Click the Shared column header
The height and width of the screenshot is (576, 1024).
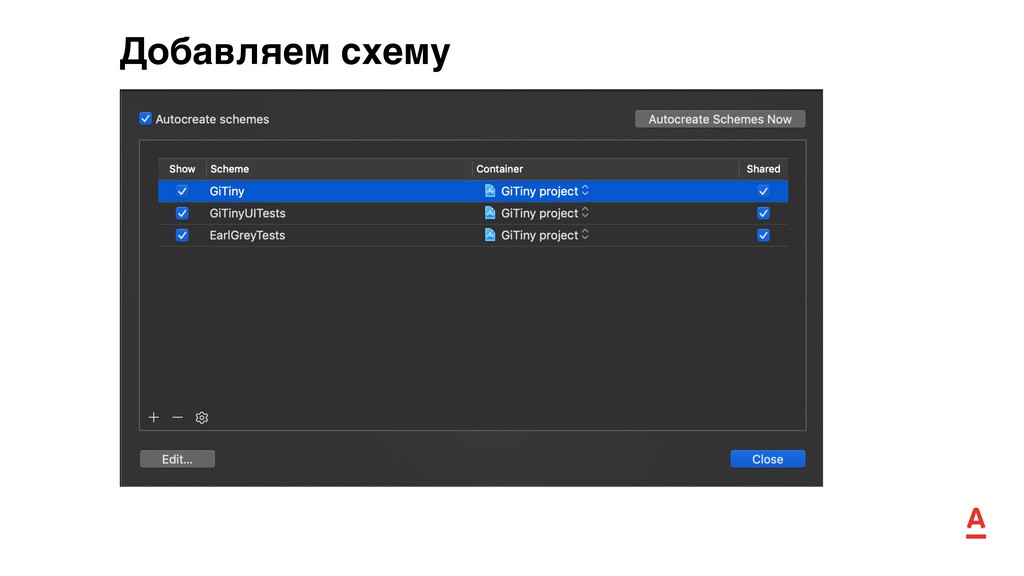[x=763, y=169]
